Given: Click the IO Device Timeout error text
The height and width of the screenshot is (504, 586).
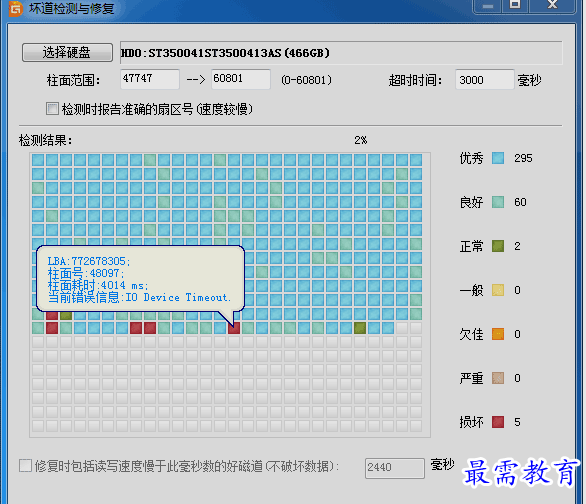Looking at the screenshot, I should (178, 297).
